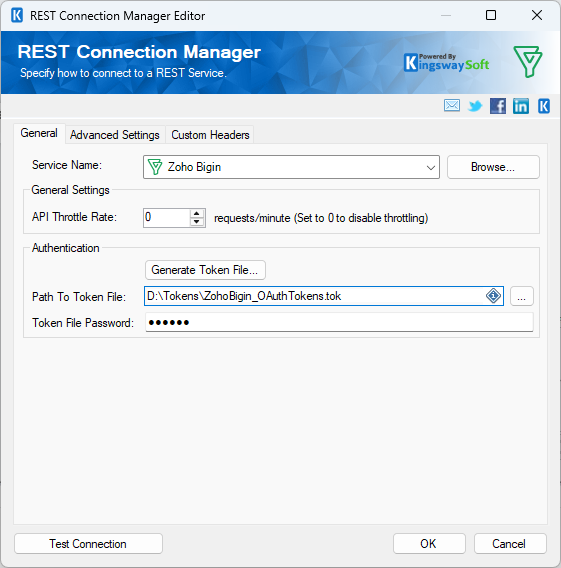Click the Browse... button
The image size is (561, 568).
click(x=493, y=167)
